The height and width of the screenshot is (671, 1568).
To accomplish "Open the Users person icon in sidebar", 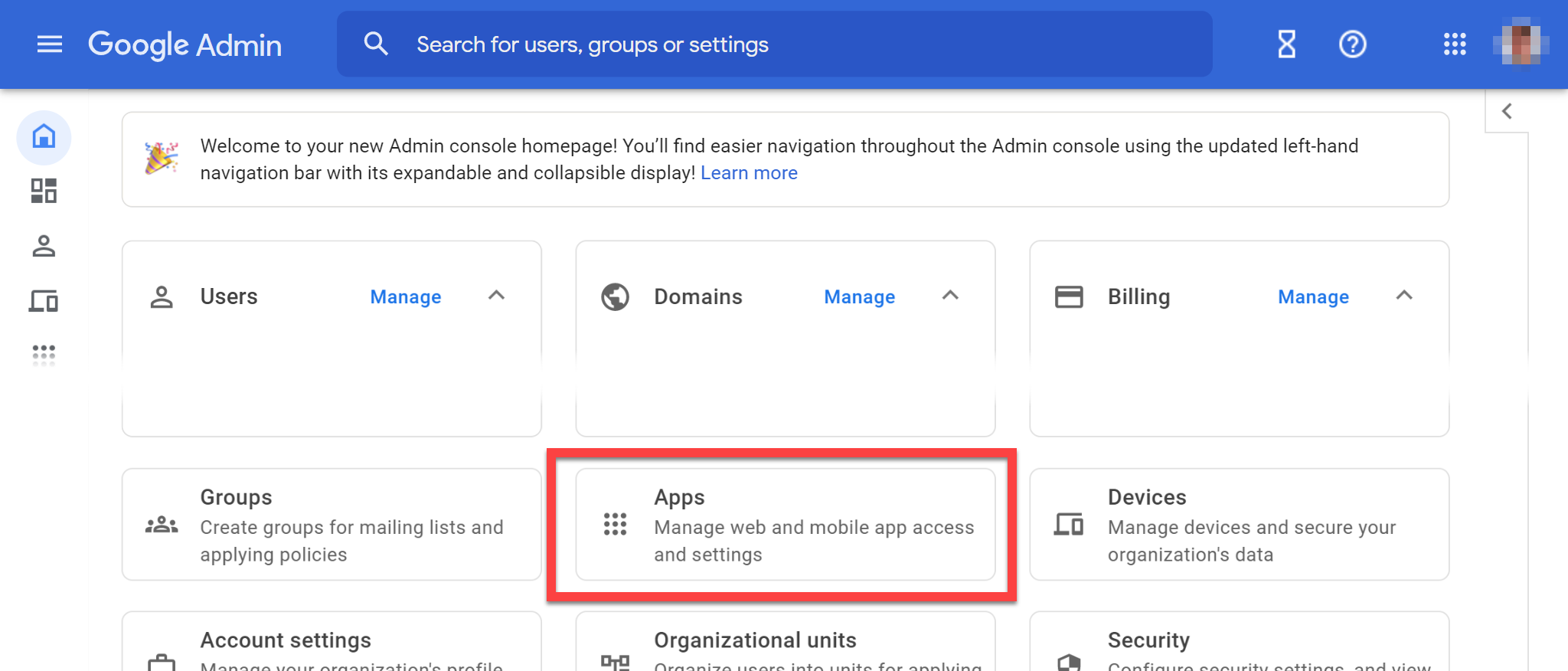I will 44,246.
